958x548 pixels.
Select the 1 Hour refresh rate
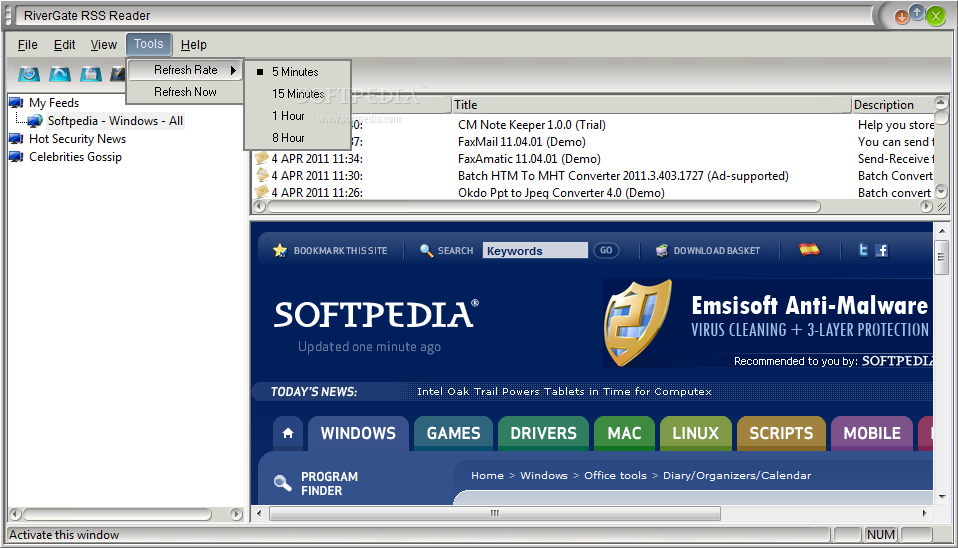click(x=298, y=116)
